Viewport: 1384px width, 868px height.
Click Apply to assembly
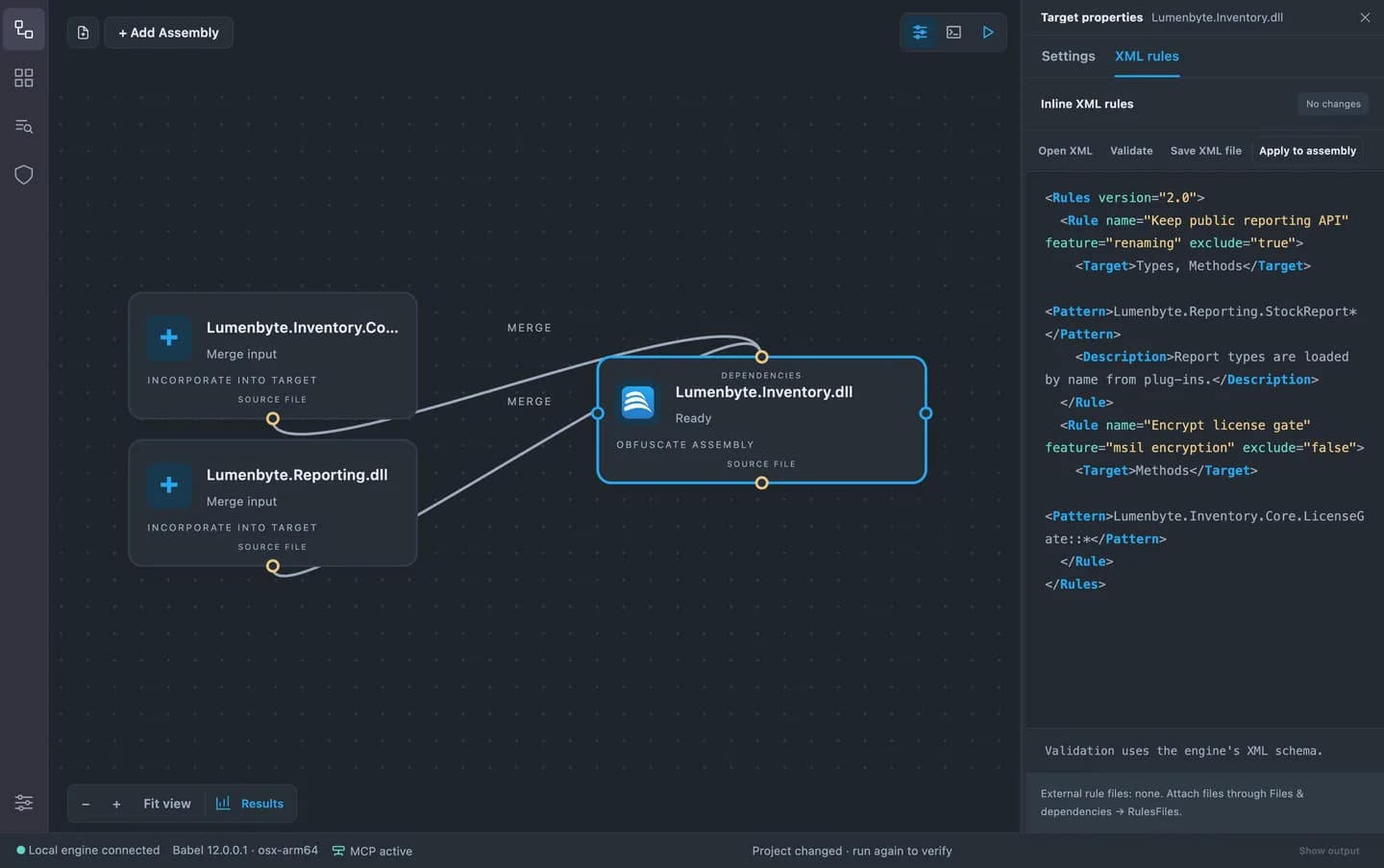1307,151
